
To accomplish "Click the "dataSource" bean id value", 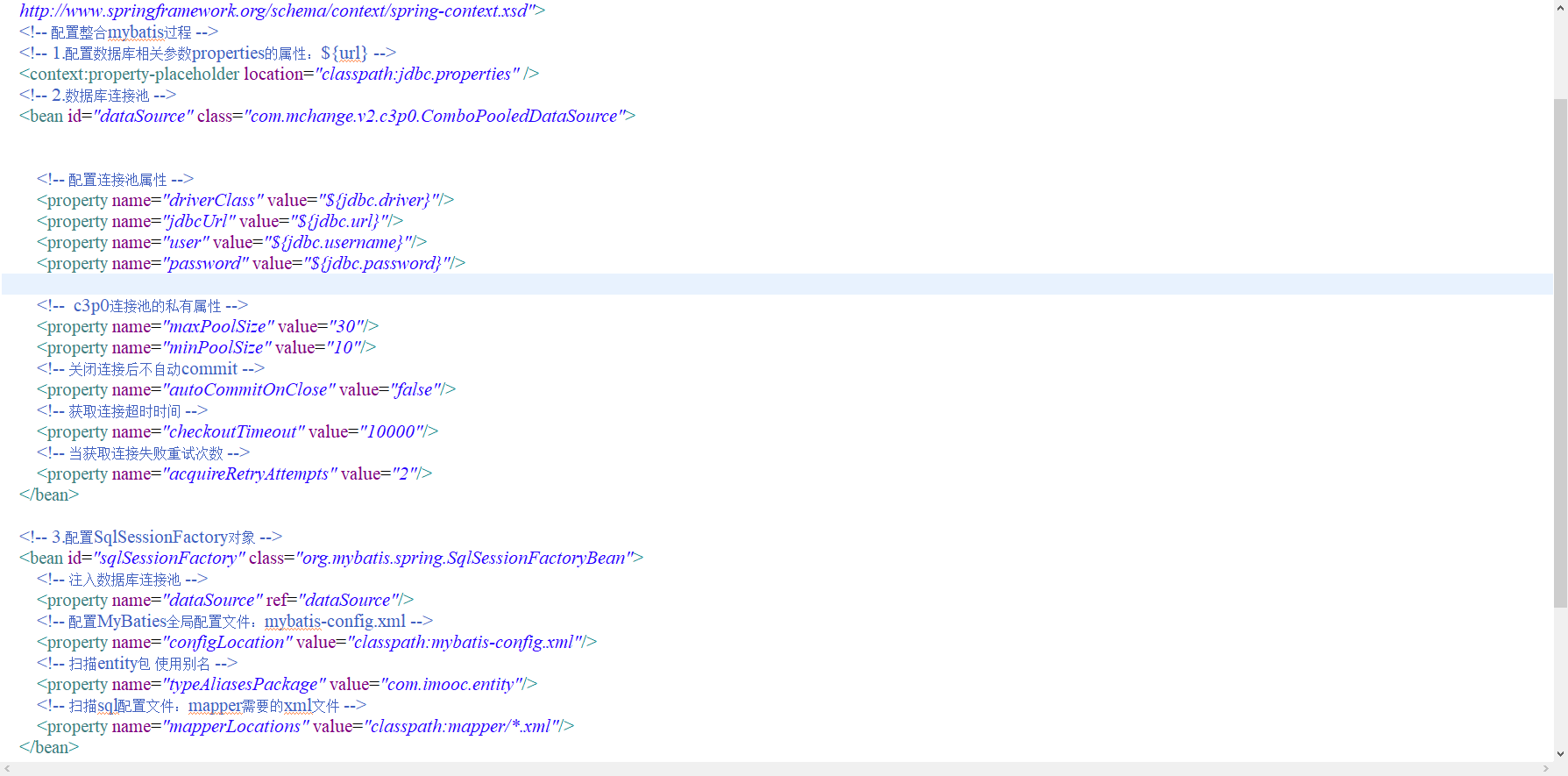I will 143,117.
